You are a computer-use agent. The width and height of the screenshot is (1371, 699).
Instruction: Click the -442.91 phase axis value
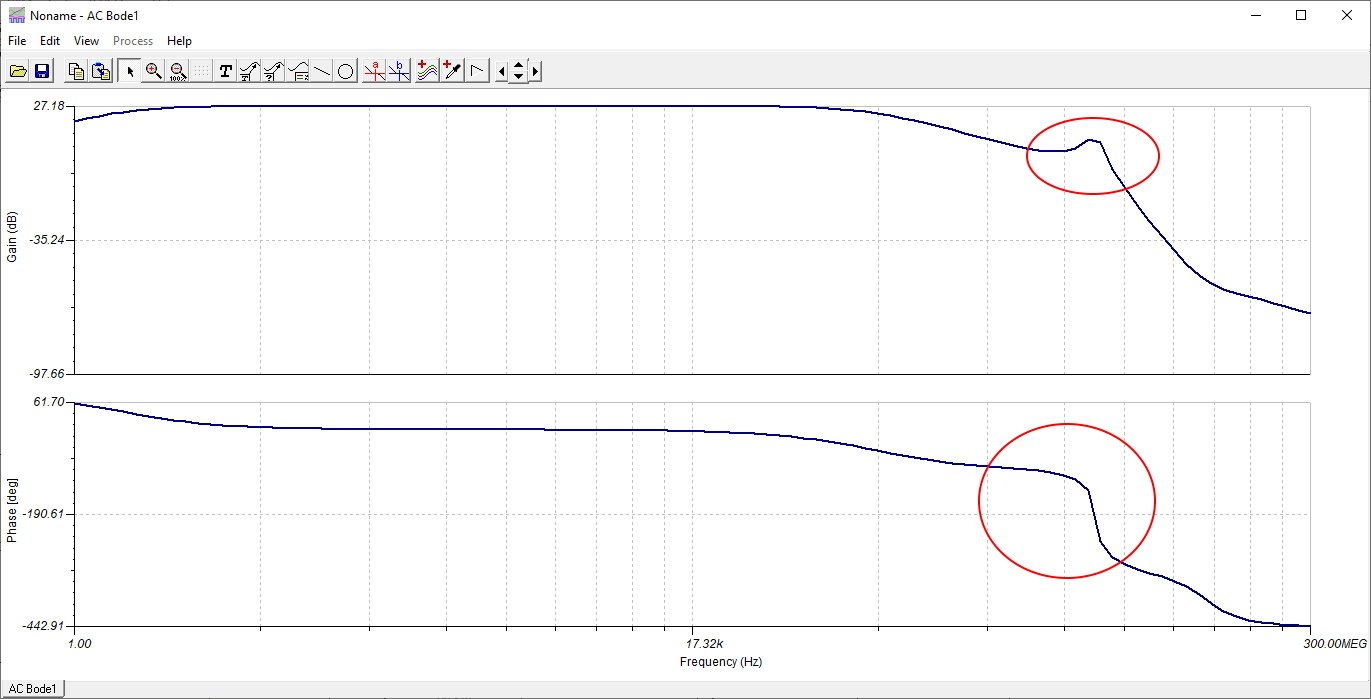[x=43, y=626]
